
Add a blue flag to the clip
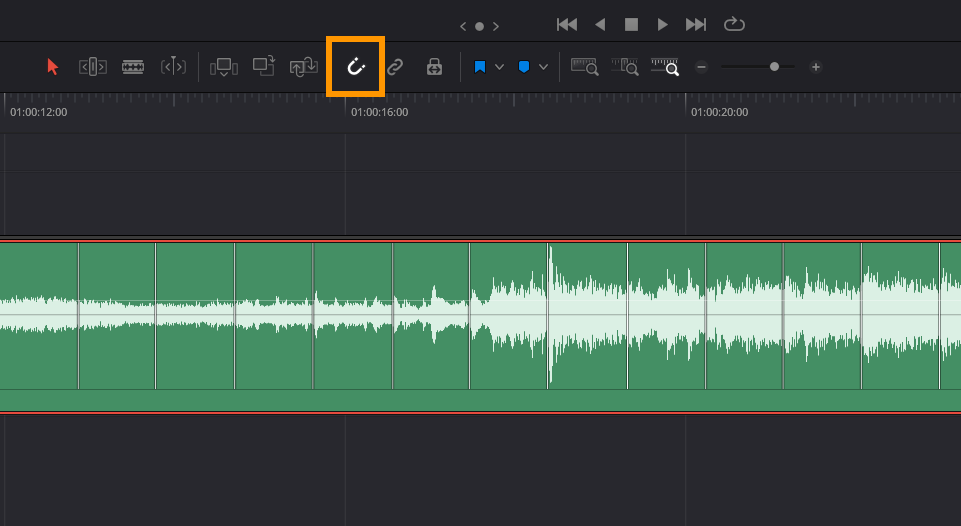[480, 67]
